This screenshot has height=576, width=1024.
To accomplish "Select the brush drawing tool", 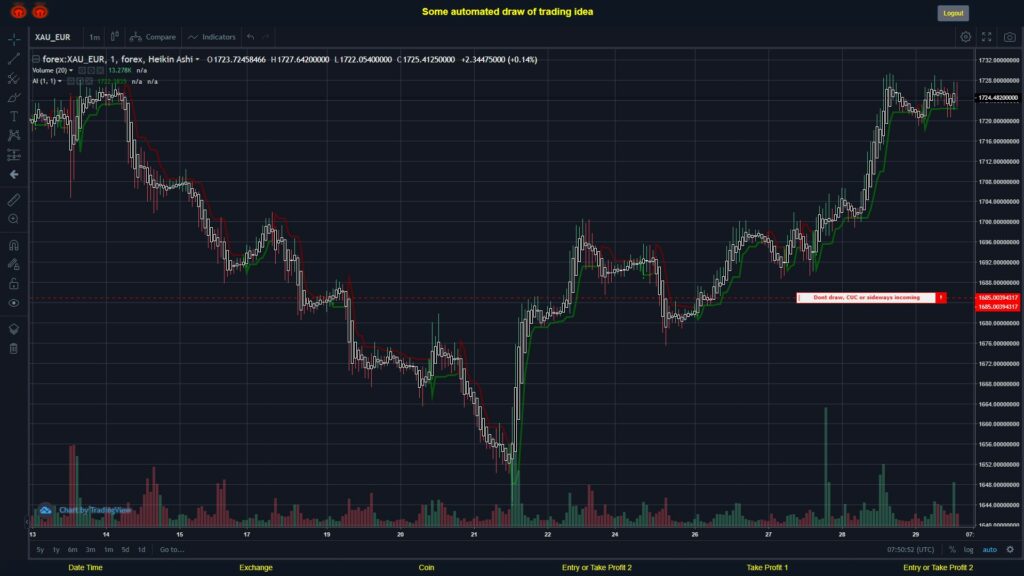I will (14, 97).
